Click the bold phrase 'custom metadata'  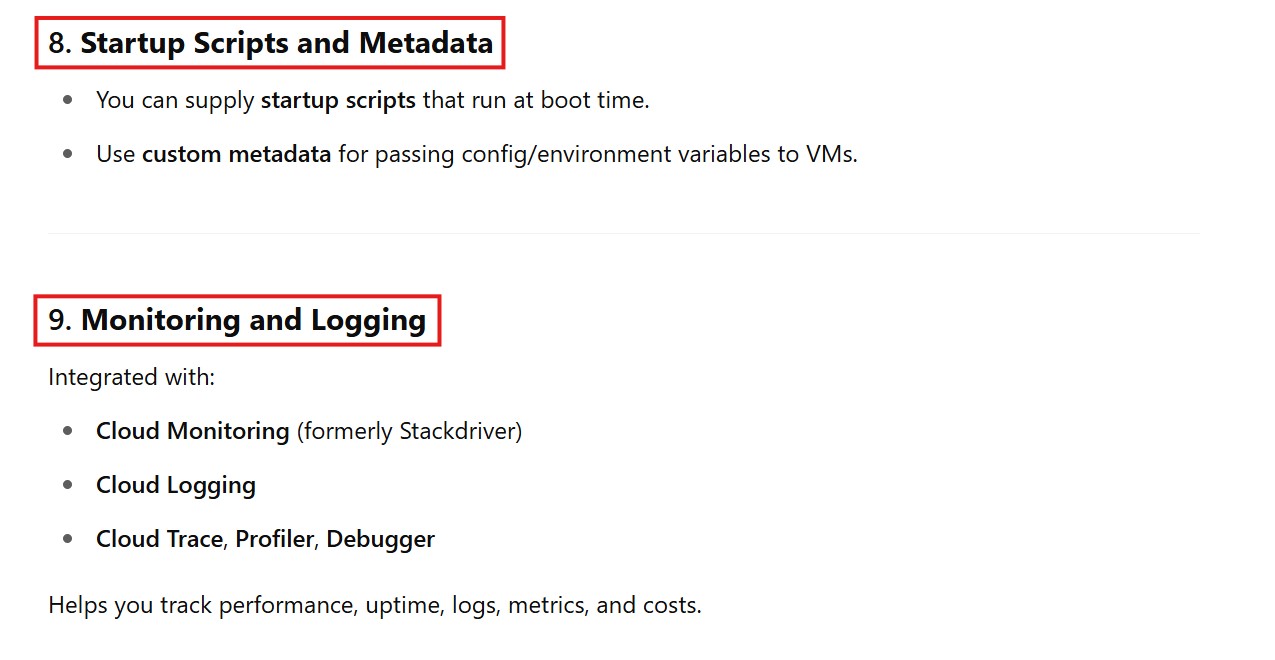[236, 154]
